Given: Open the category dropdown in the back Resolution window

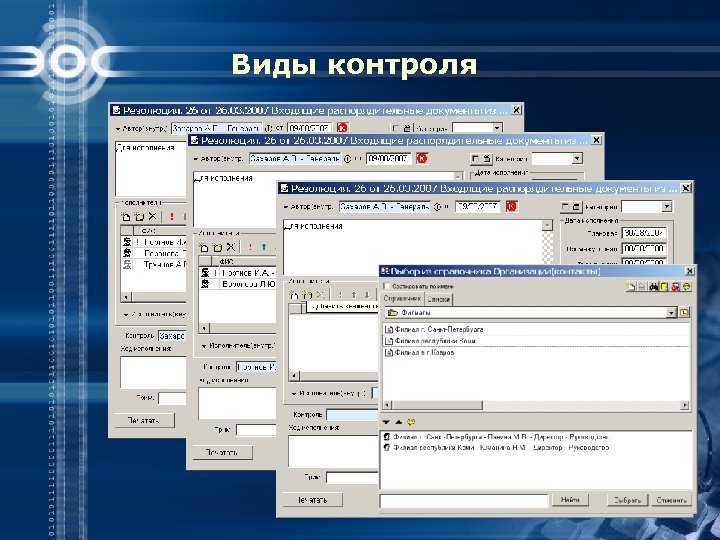Looking at the screenshot, I should pos(497,128).
